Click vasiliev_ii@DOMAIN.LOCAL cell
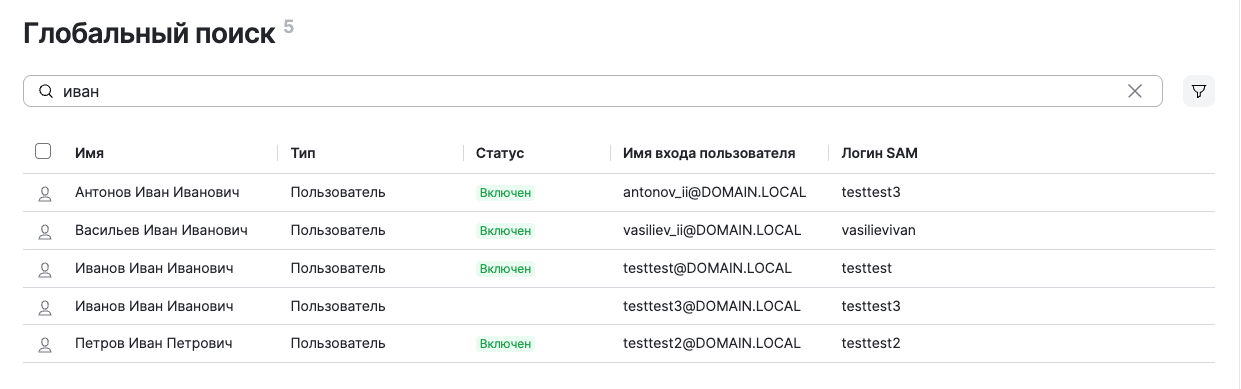This screenshot has height=389, width=1241. (x=712, y=230)
